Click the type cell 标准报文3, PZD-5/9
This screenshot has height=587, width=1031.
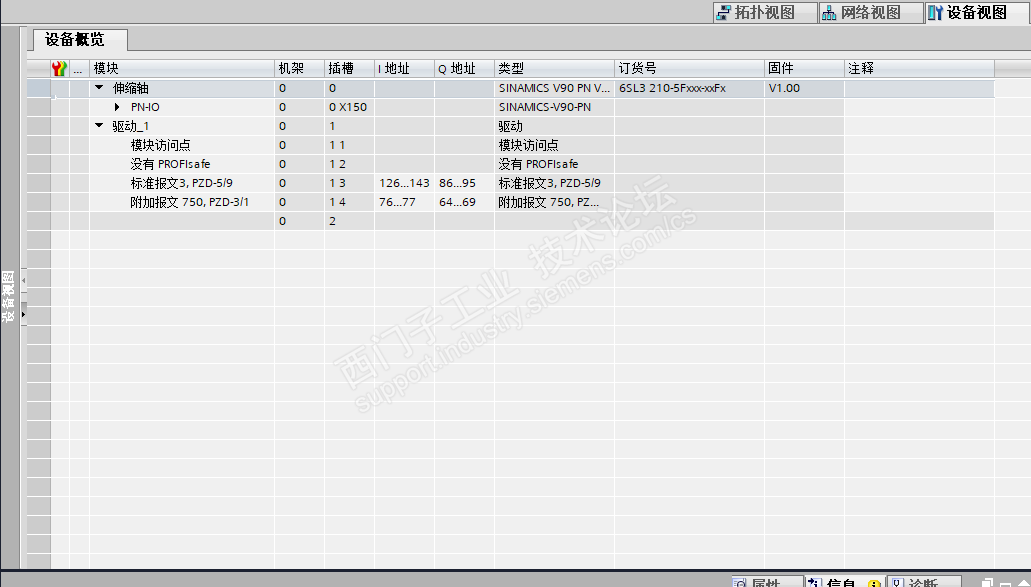coord(554,183)
